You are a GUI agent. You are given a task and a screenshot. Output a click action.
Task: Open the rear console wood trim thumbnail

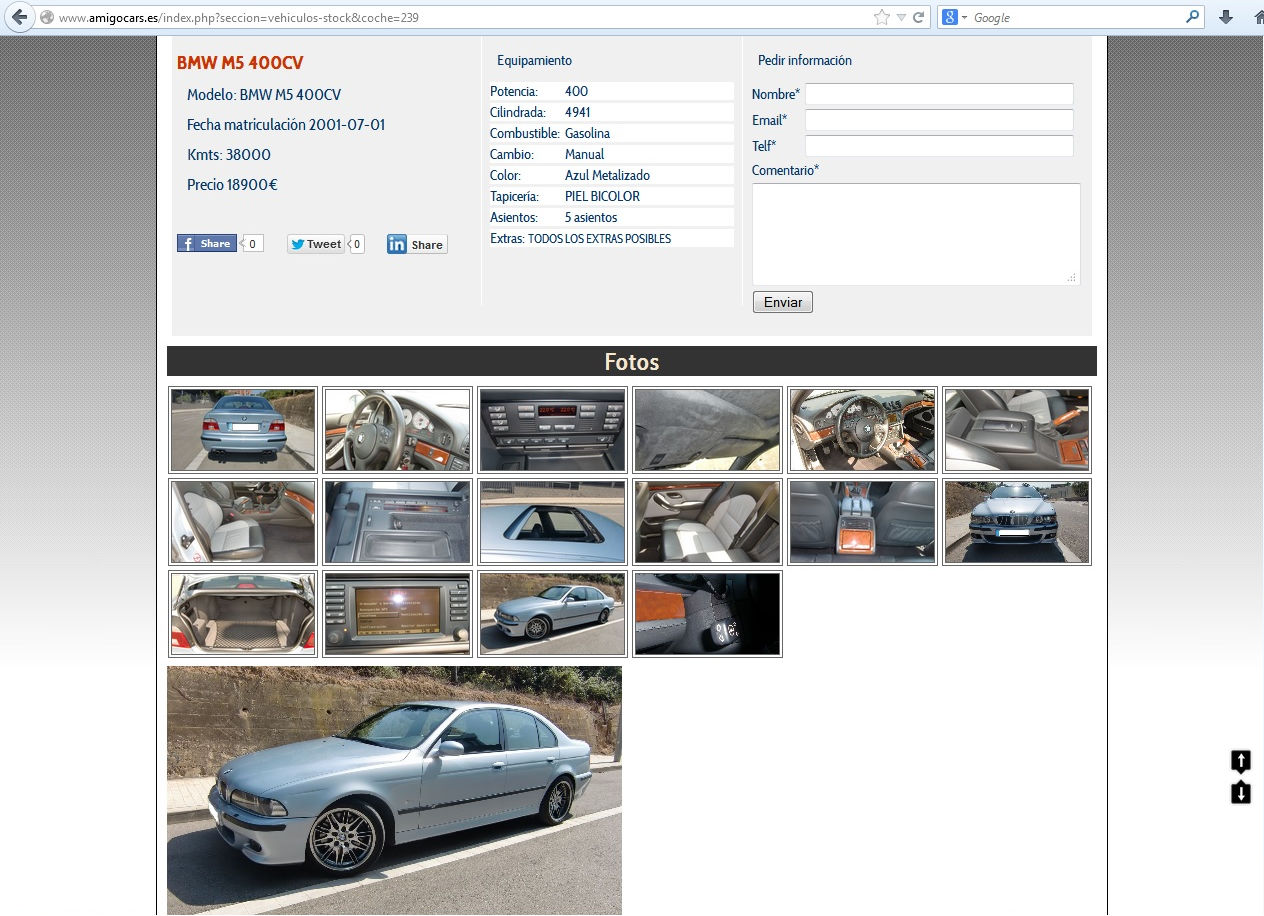[862, 522]
